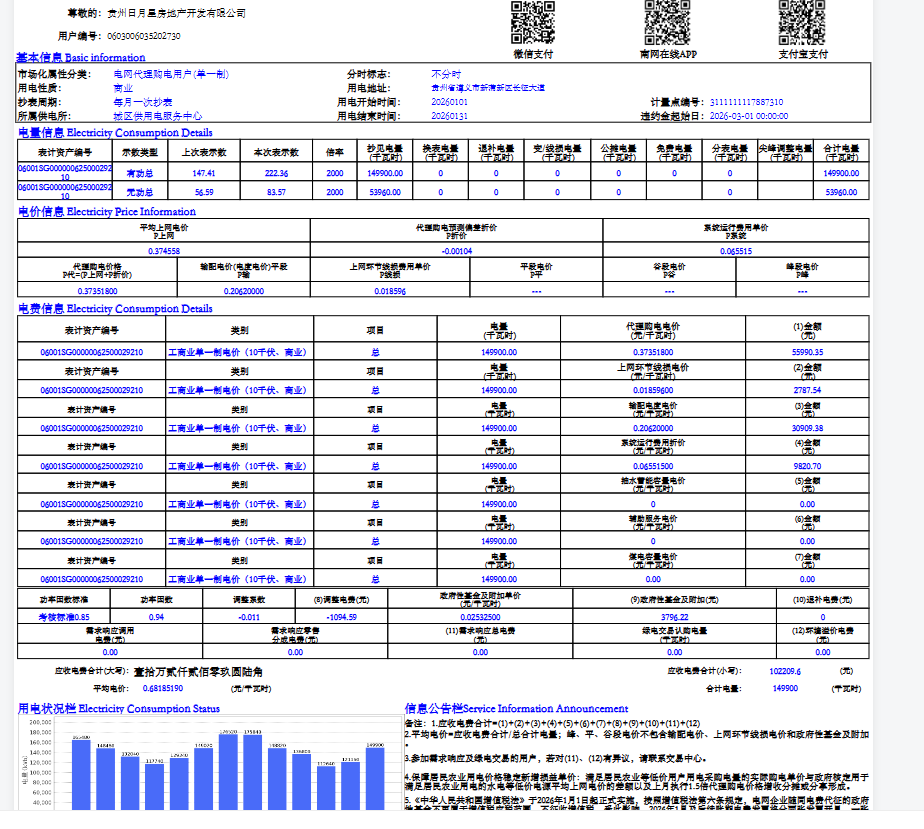Click the Alipay 支付宝支付 QR code

pos(802,22)
